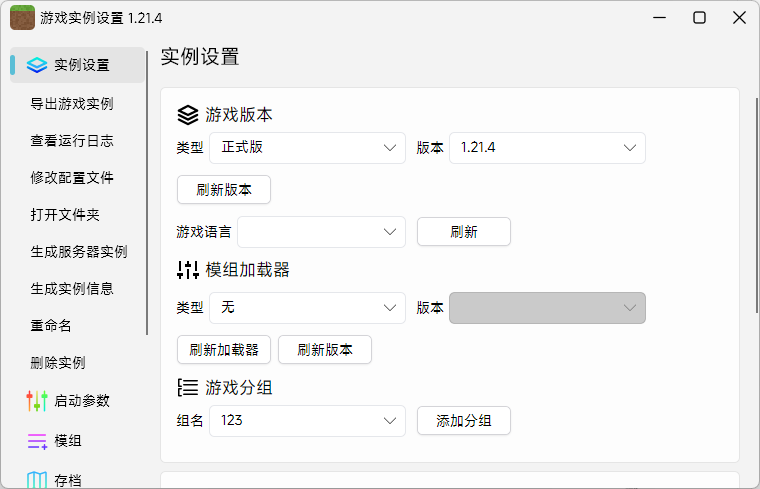The width and height of the screenshot is (760, 489).
Task: Choose 修改配置文件 in the sidebar
Action: point(72,178)
